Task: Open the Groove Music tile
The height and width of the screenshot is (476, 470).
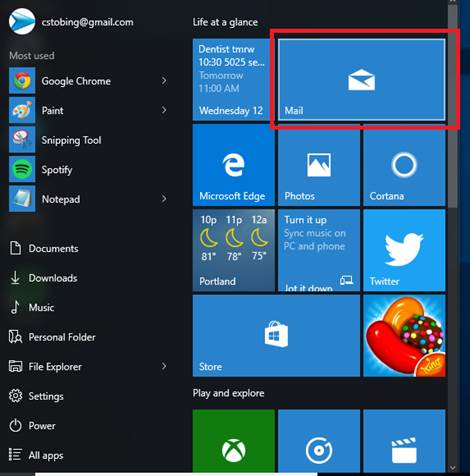Action: (x=319, y=441)
